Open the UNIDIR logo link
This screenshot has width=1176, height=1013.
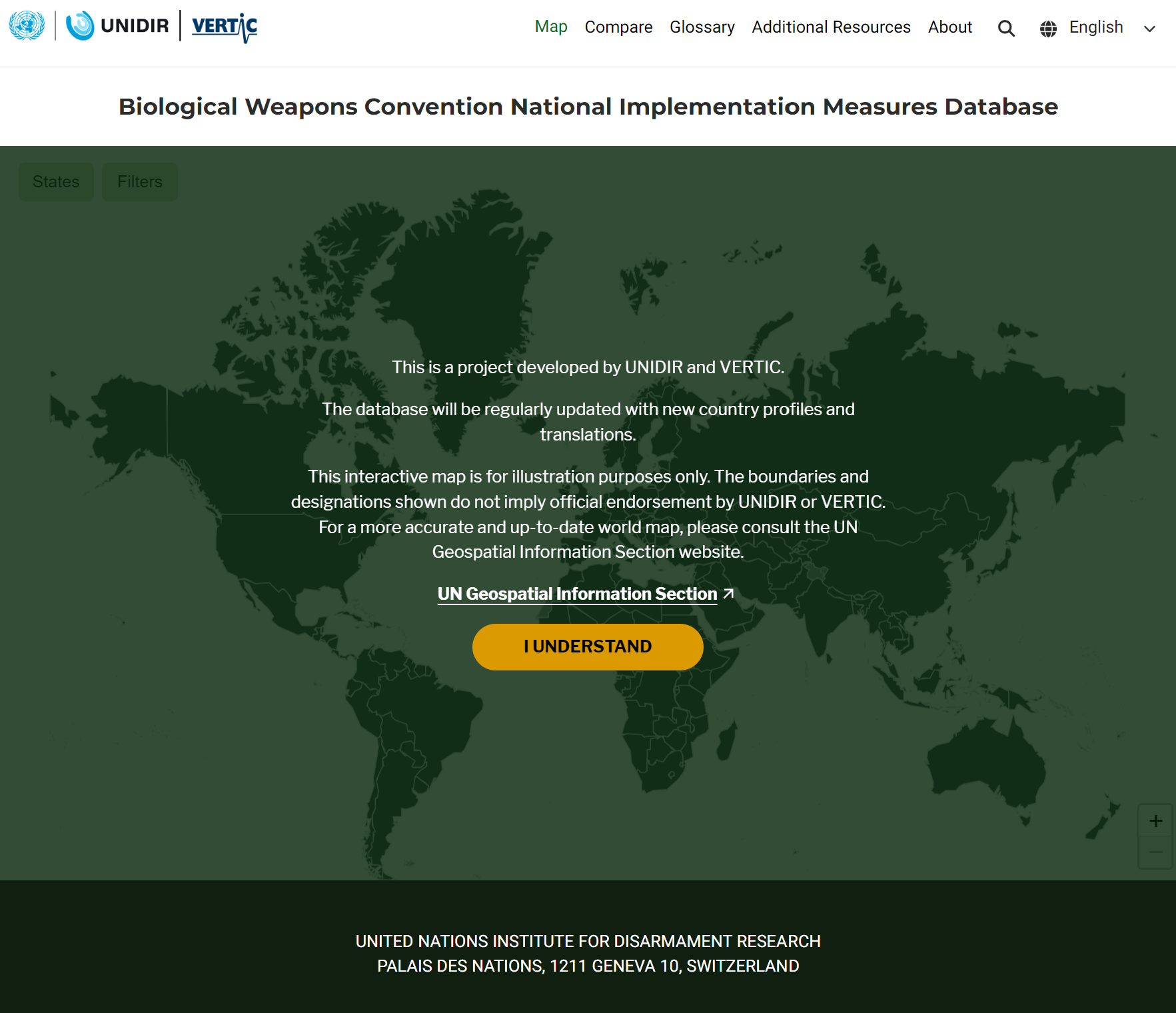[x=117, y=26]
